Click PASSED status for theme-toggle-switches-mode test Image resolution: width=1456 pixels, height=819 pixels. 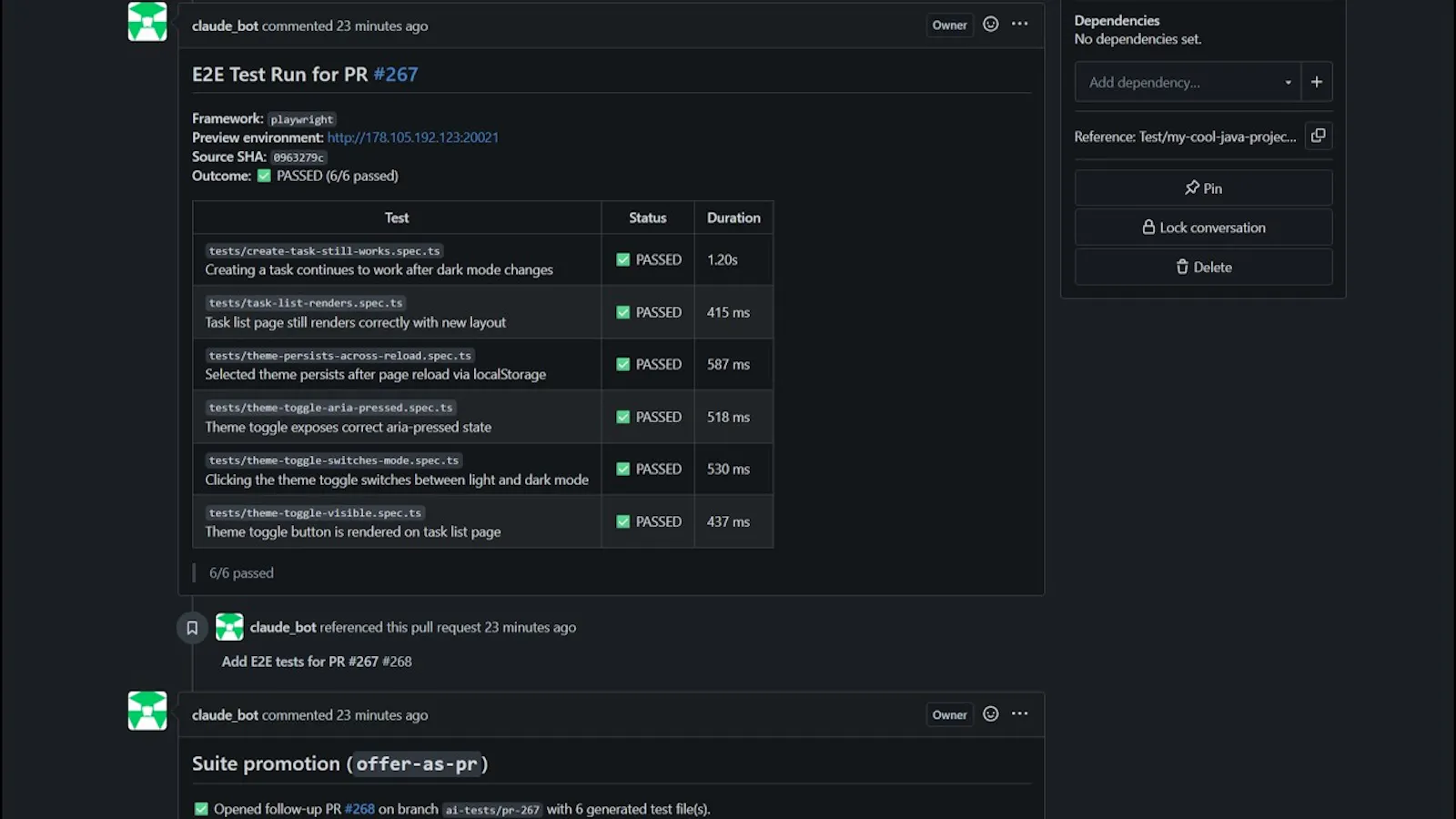coord(649,469)
